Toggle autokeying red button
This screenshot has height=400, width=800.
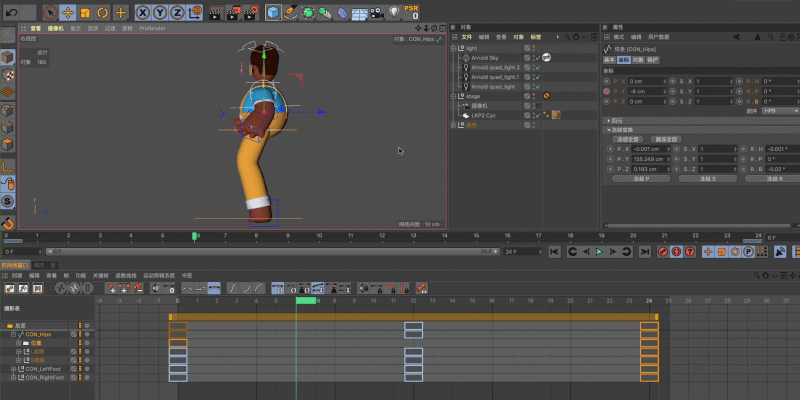677,252
